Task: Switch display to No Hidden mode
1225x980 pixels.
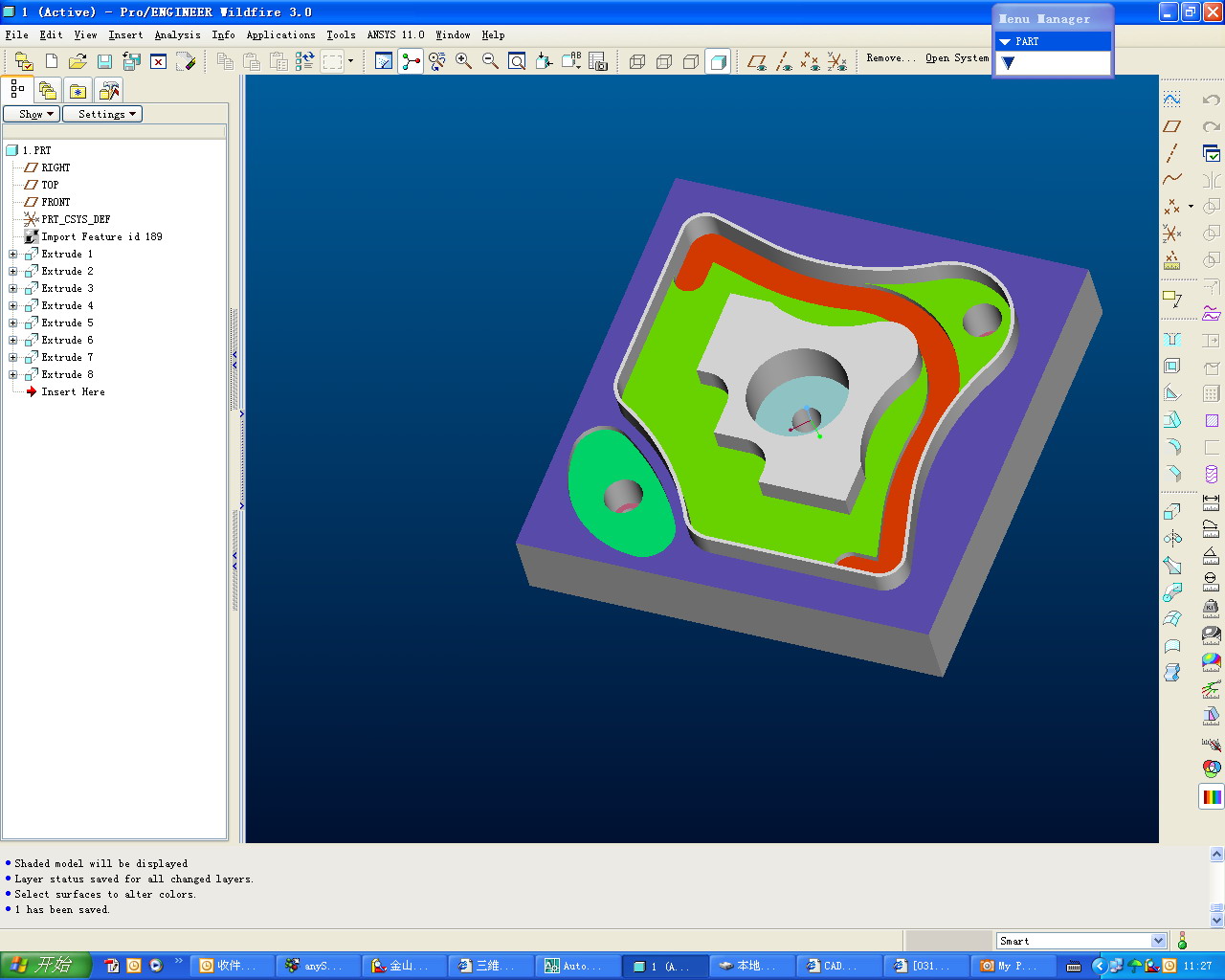Action: tap(691, 61)
